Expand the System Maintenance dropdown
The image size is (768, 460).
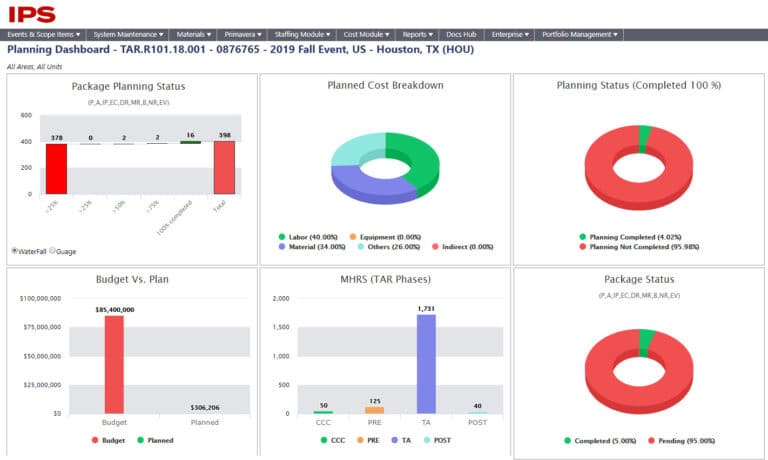[x=129, y=34]
